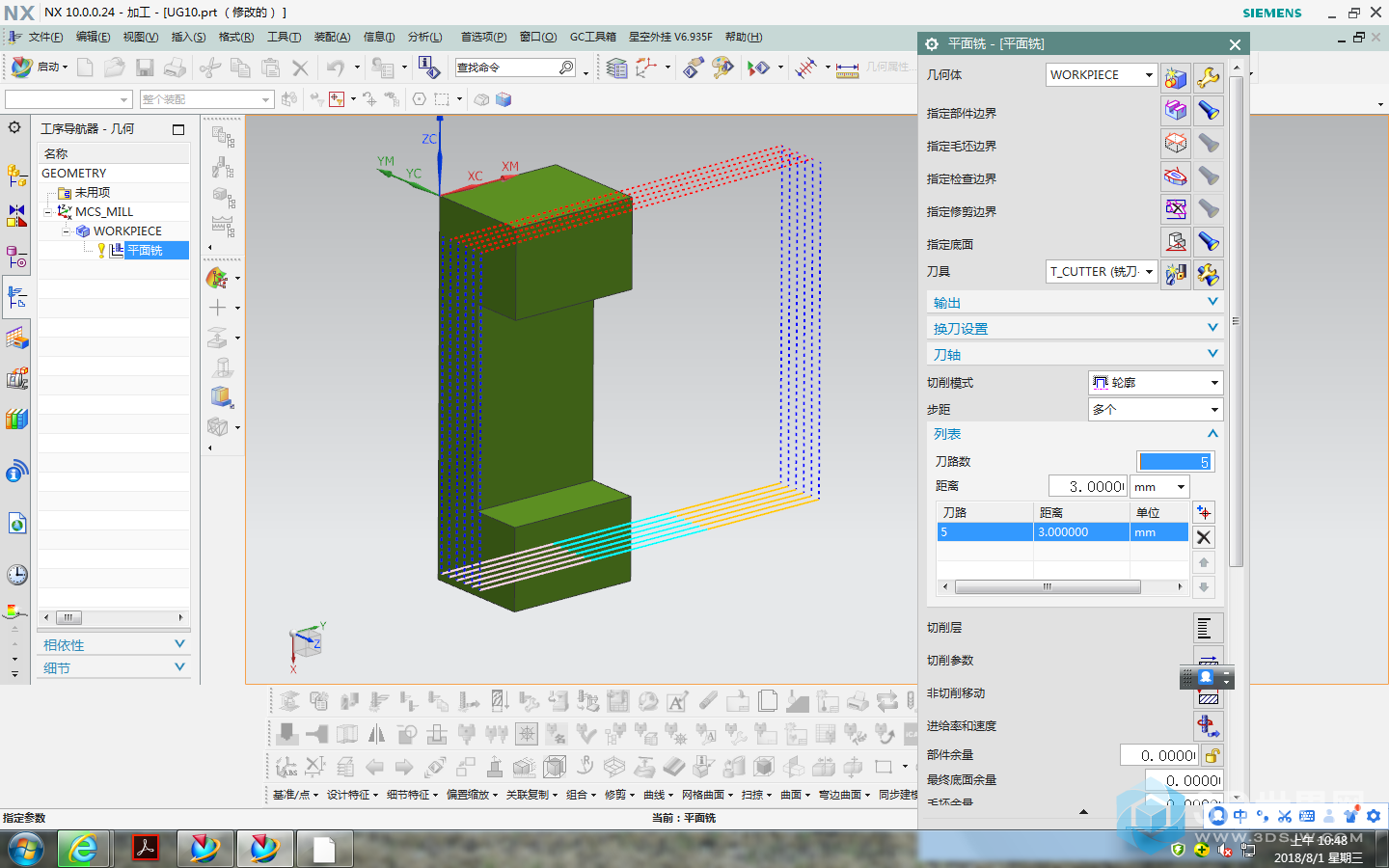Screen dimensions: 1389x868
Task: Expand the 输出 section
Action: click(x=1075, y=302)
